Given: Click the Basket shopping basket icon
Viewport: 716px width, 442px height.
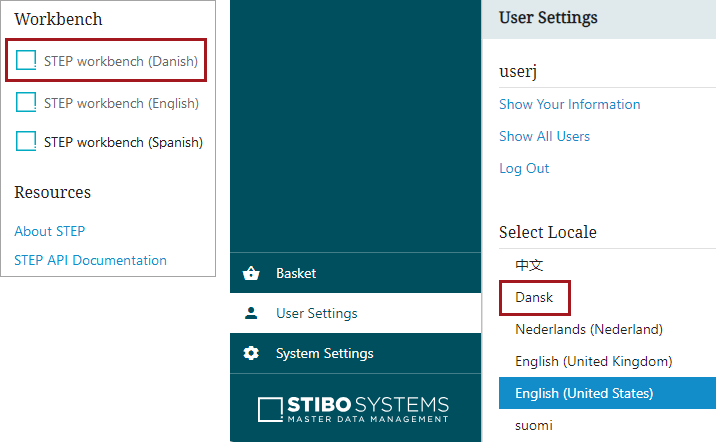Looking at the screenshot, I should point(251,273).
